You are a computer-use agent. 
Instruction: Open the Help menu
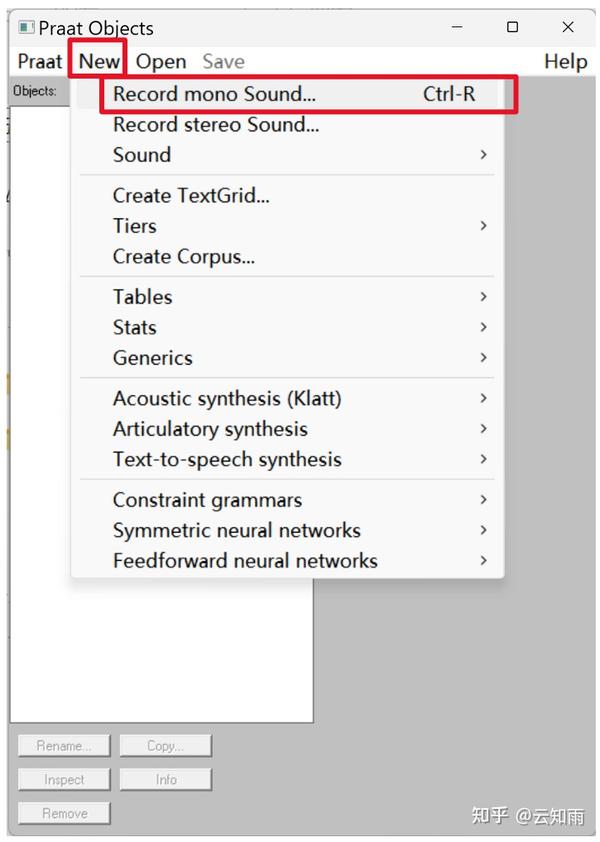(x=565, y=61)
